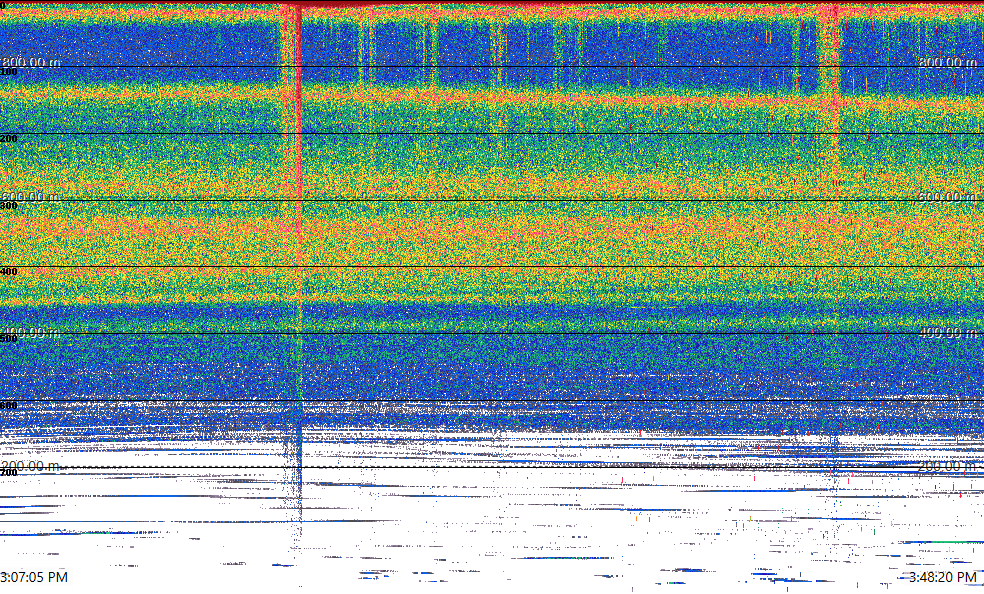Click the 3:07:05 PM start timestamp
Screen dimensions: 984x594
pyautogui.click(x=34, y=577)
